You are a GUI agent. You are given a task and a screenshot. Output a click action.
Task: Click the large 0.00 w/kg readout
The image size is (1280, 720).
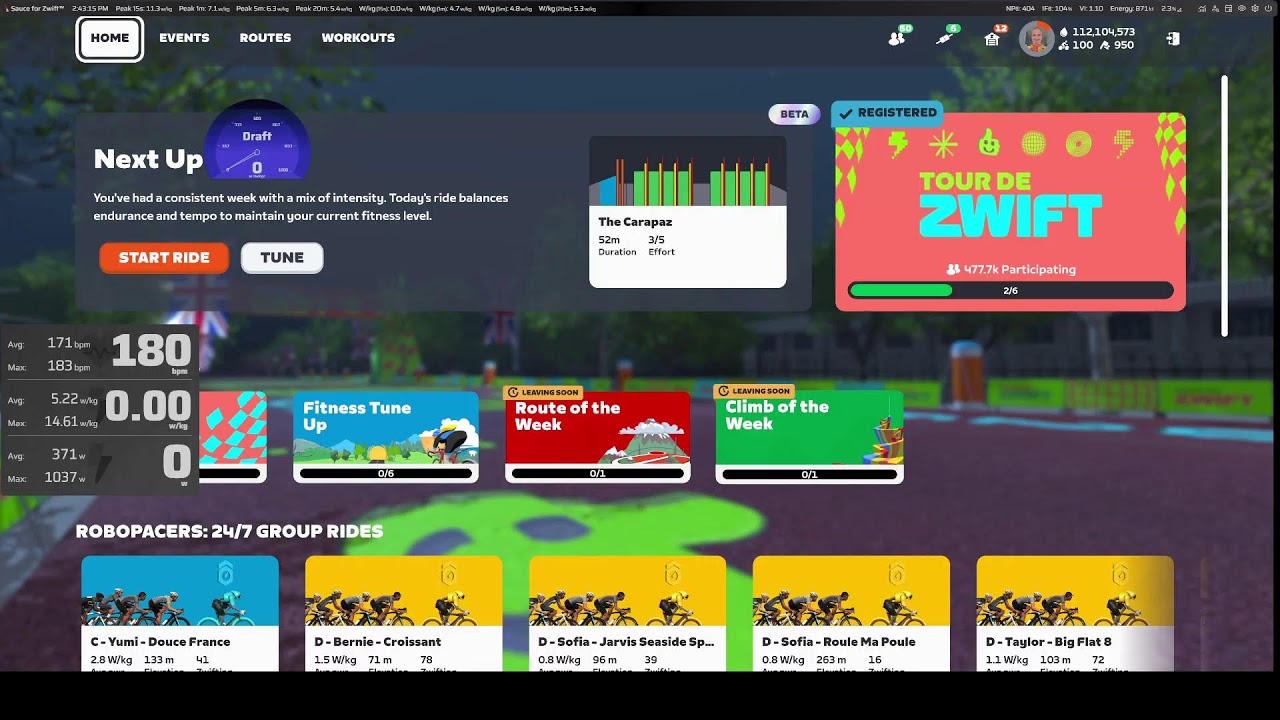click(148, 407)
